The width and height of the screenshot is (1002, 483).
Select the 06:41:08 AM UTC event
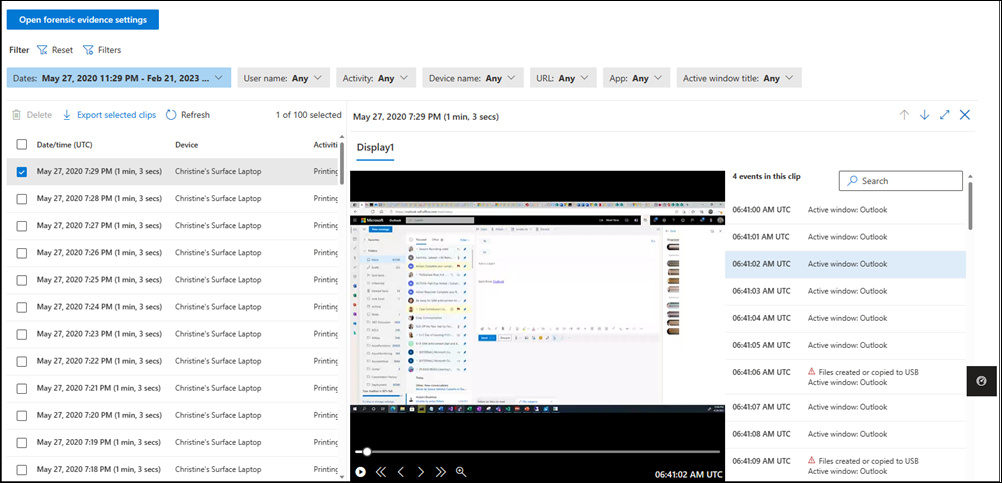tap(845, 434)
